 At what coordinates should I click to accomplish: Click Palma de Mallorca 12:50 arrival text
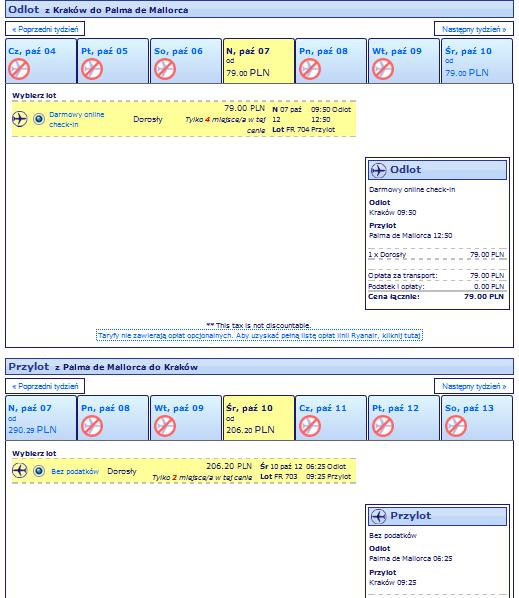(410, 236)
